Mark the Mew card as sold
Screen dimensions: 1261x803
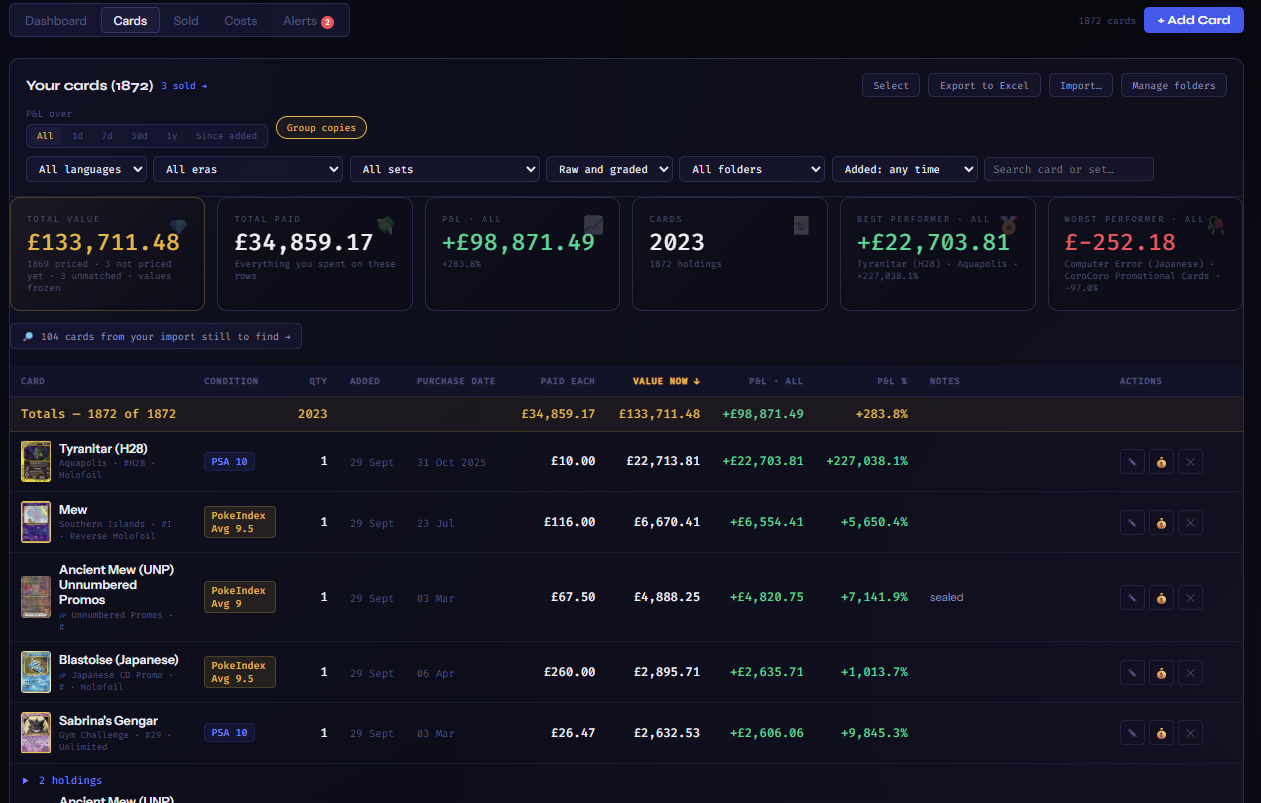click(x=1161, y=522)
